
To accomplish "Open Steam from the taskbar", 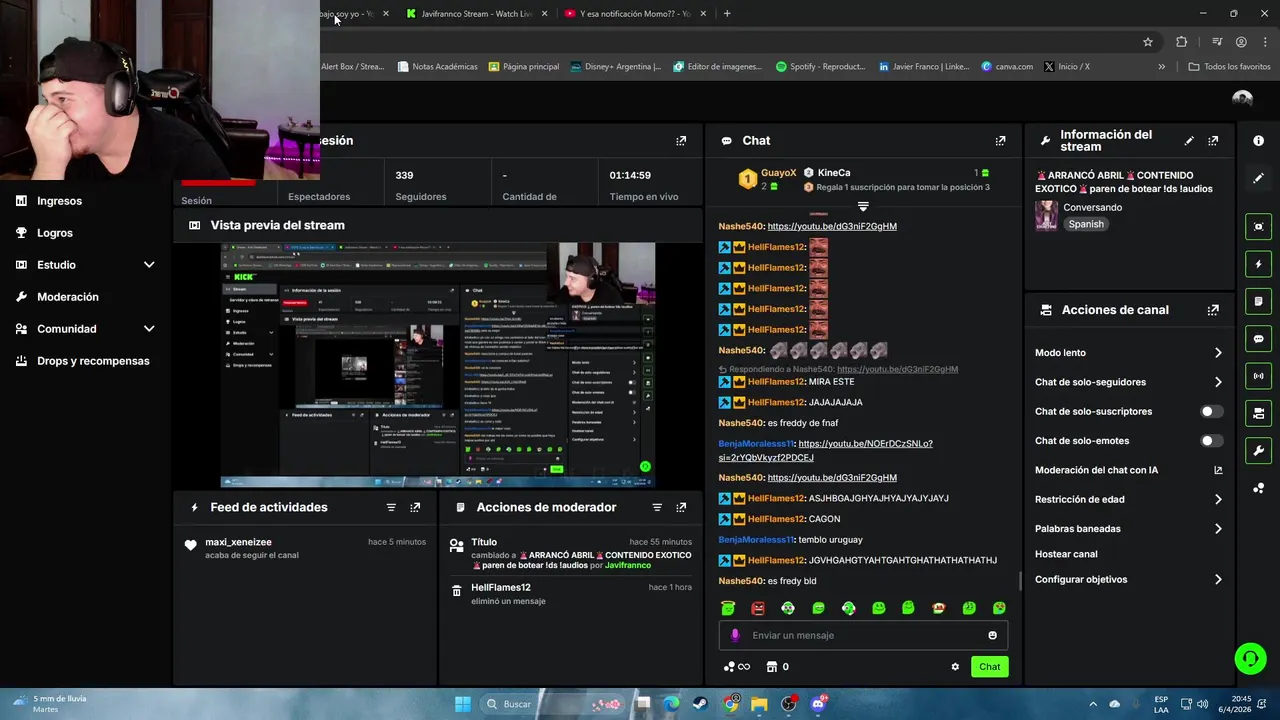I will (x=700, y=704).
